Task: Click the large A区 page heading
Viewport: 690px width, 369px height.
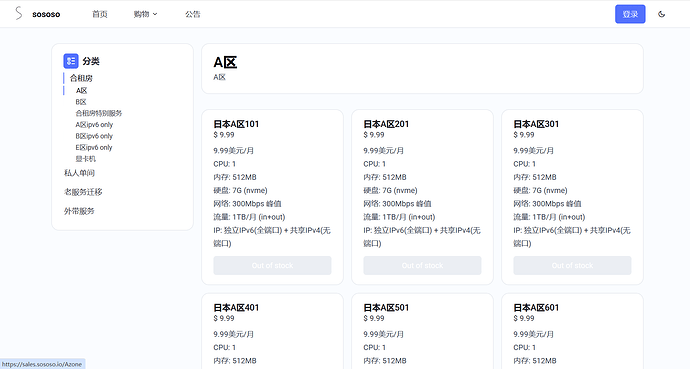Action: pyautogui.click(x=225, y=62)
